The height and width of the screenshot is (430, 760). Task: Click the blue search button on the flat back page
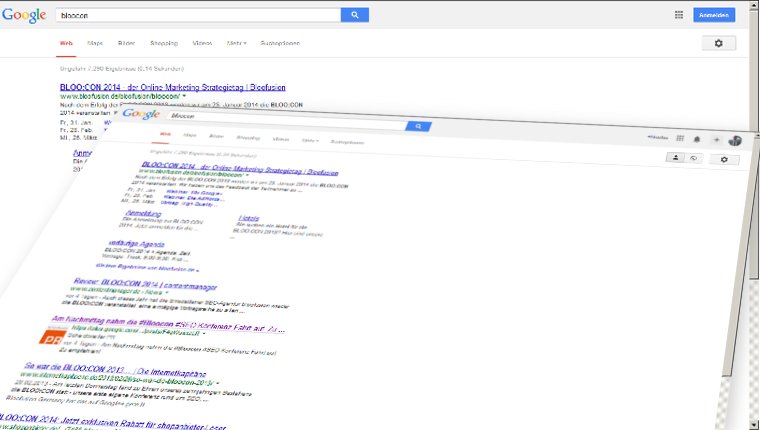pyautogui.click(x=355, y=15)
